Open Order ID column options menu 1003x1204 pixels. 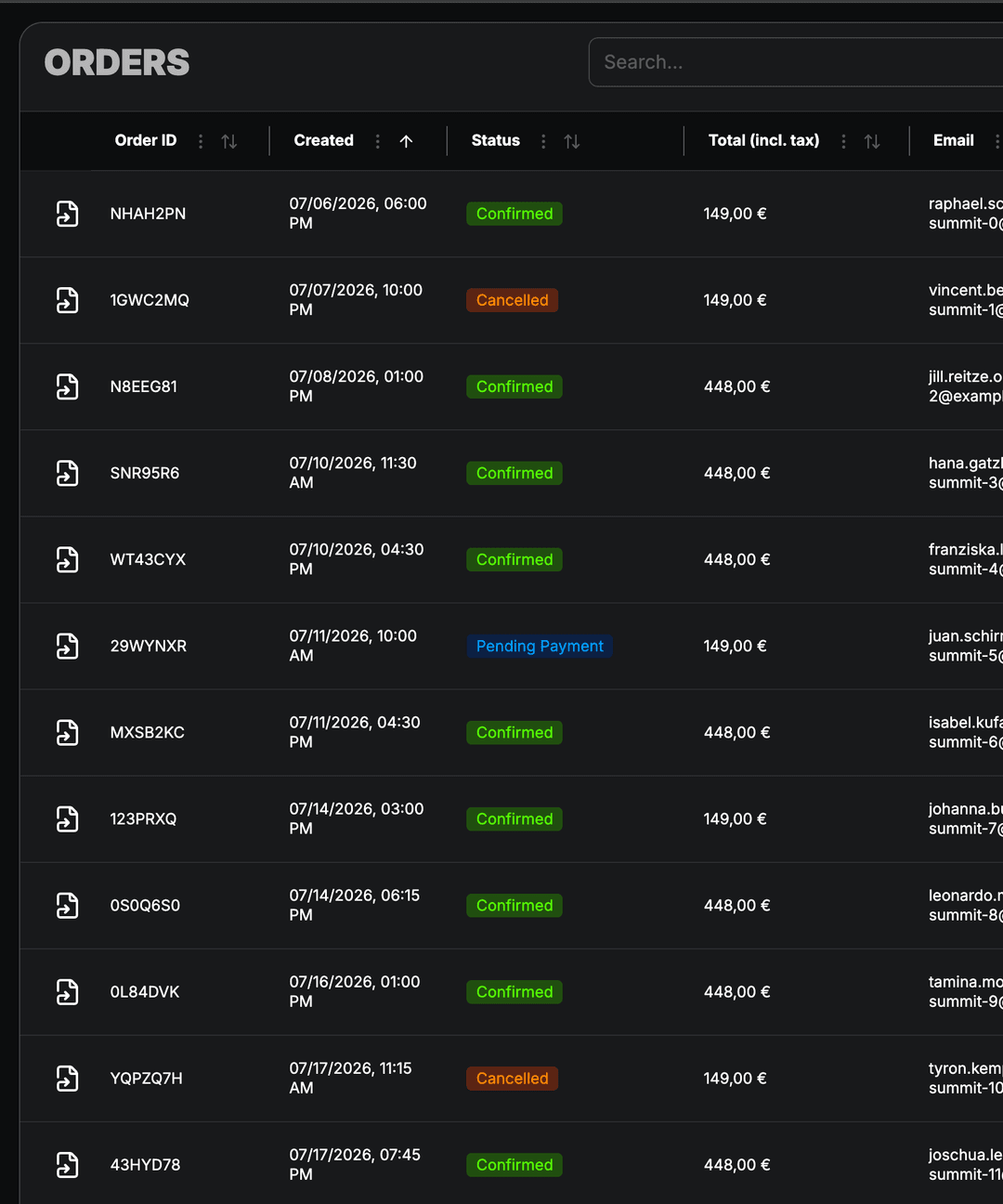click(x=201, y=141)
